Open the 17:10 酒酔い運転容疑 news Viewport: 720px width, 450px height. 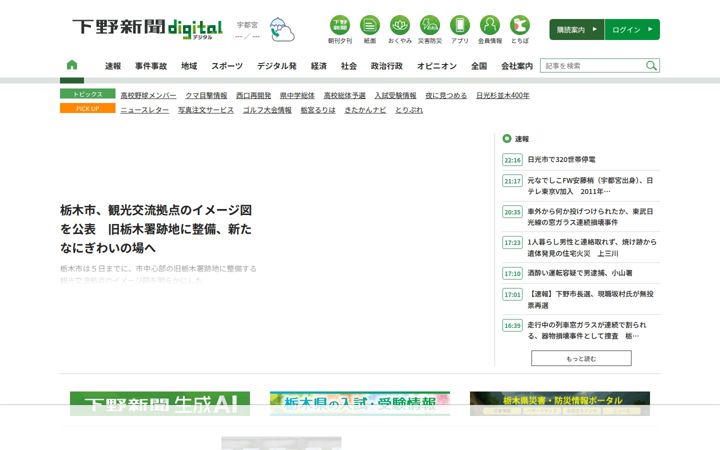click(581, 273)
